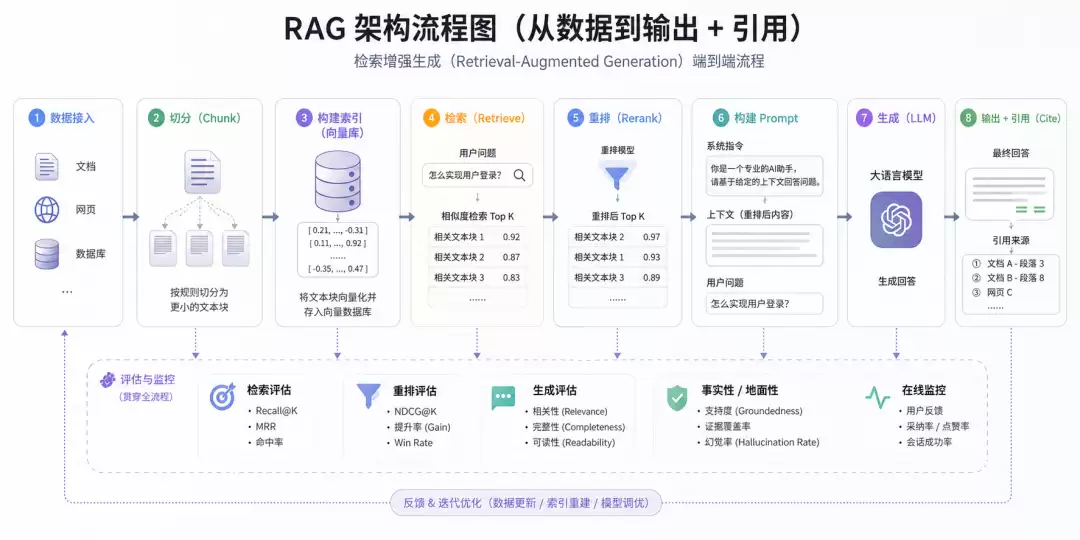Click step 3 circle for 构建索引
1080x540 pixels.
(304, 118)
